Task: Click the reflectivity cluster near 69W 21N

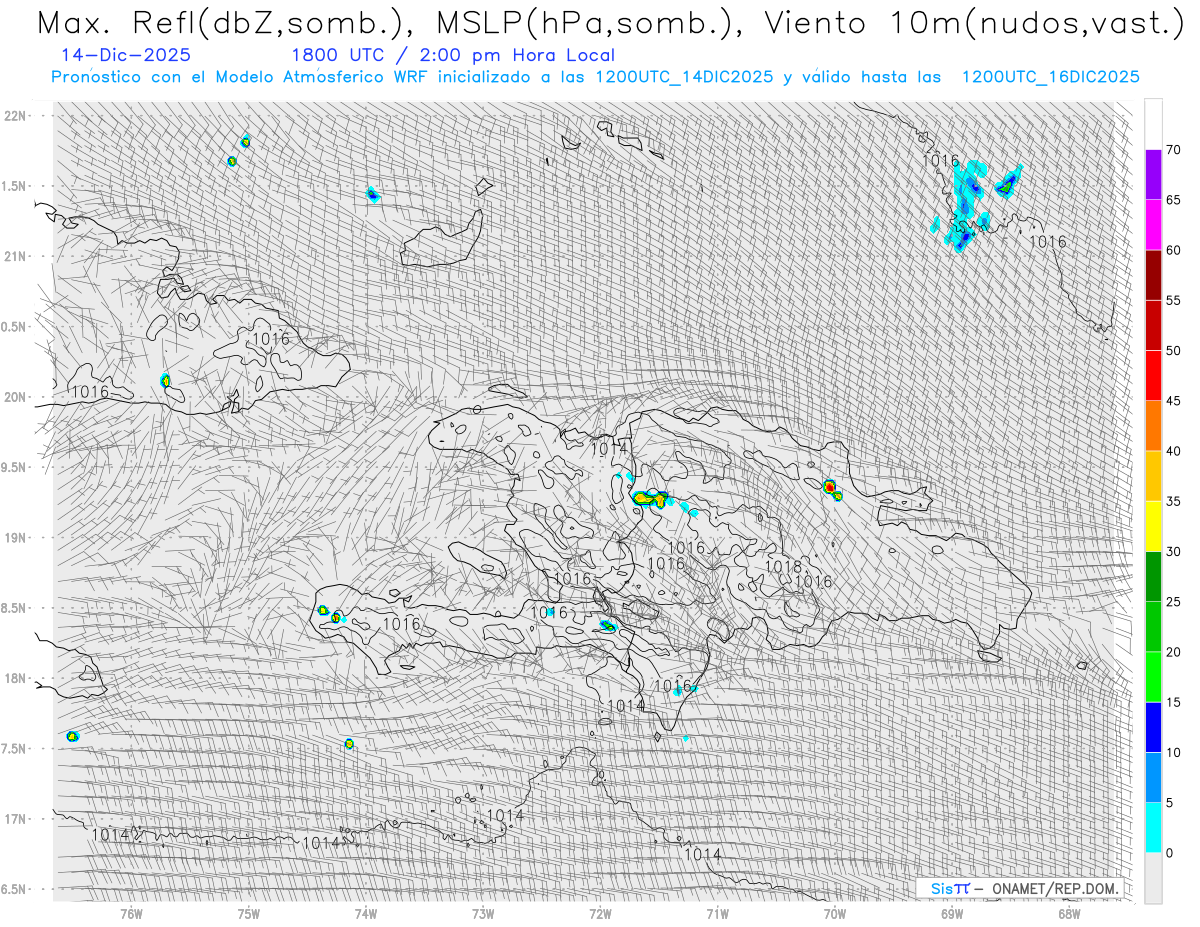Action: [x=966, y=207]
